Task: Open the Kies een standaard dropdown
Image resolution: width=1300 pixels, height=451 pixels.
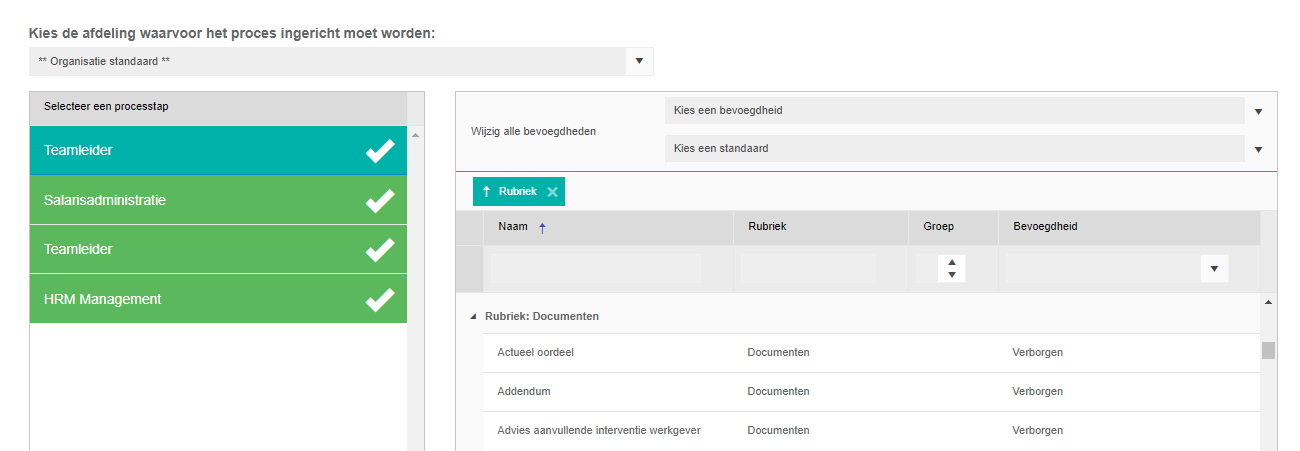Action: click(x=1258, y=149)
